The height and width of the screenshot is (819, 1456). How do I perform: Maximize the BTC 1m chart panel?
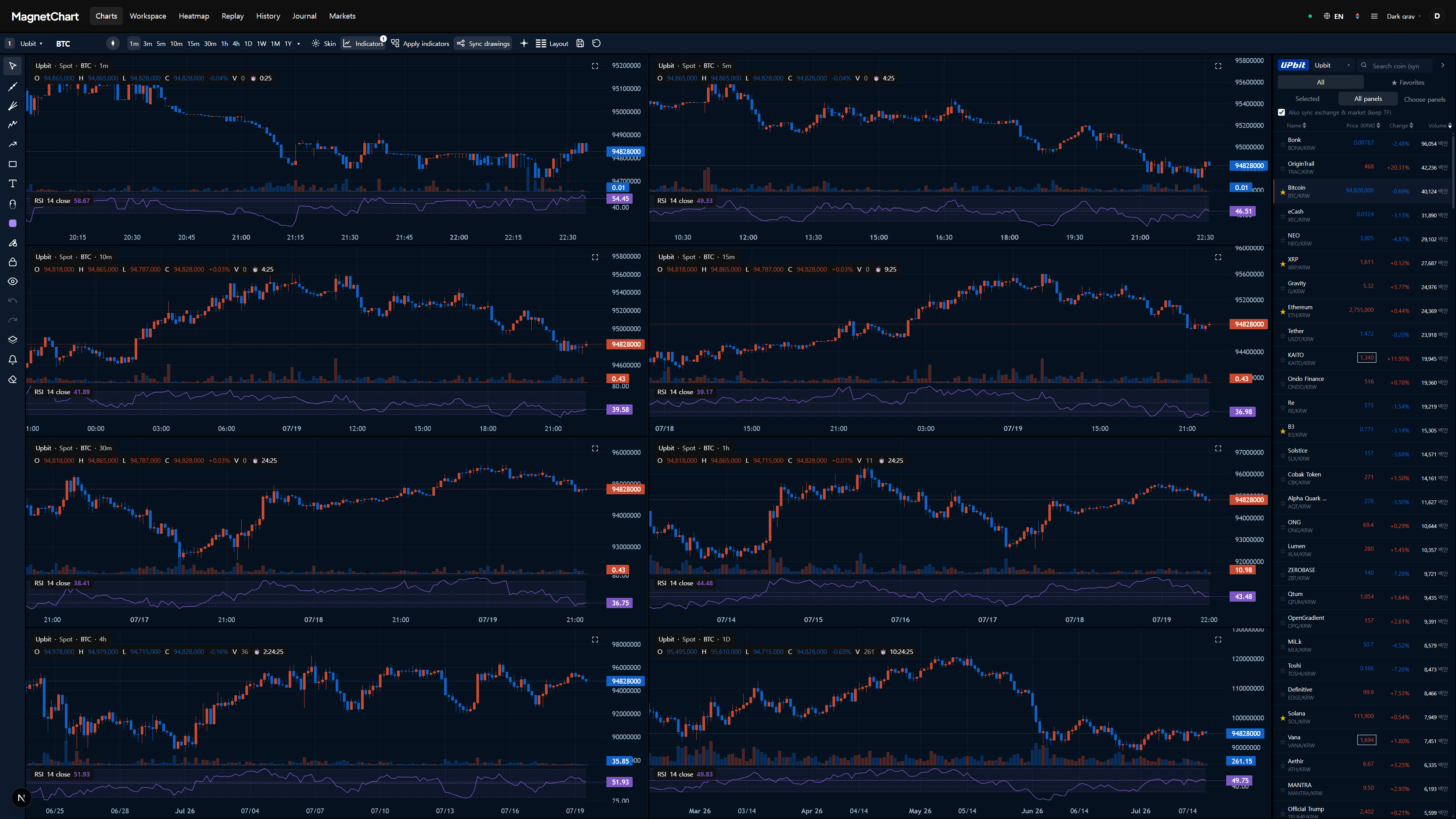(595, 66)
